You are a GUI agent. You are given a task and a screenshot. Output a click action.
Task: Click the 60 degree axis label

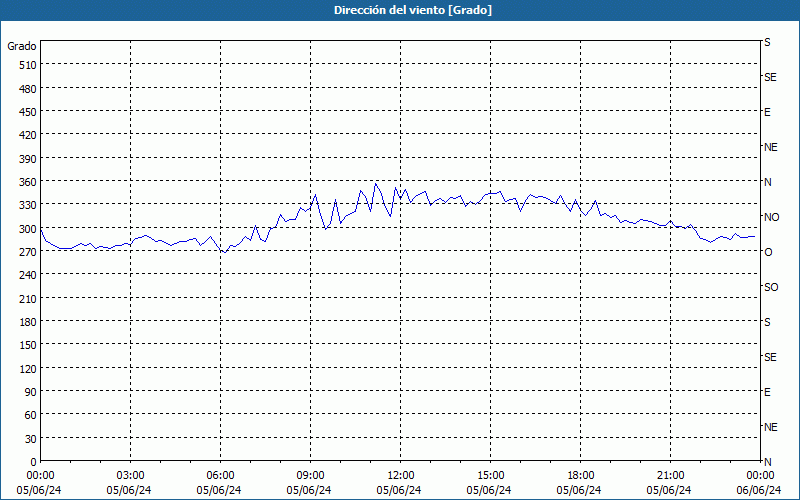pyautogui.click(x=31, y=415)
